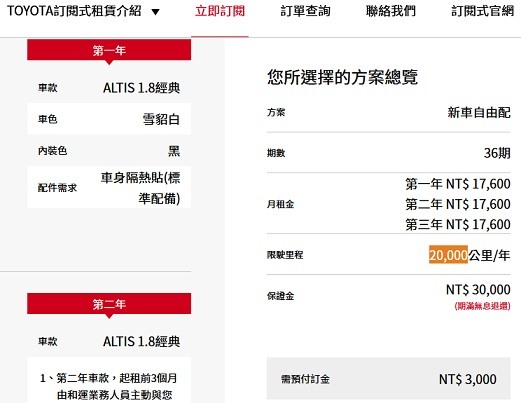Viewport: 521px width, 403px height.
Task: Click the 車色 label
Action: (48, 119)
